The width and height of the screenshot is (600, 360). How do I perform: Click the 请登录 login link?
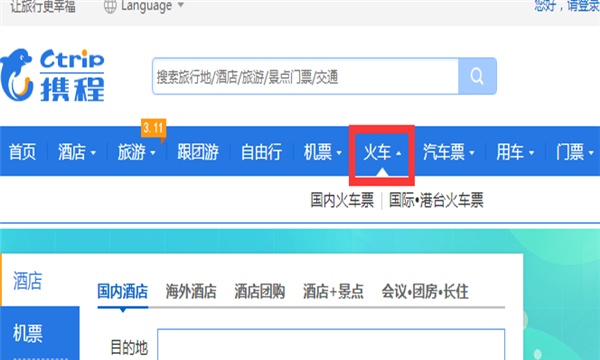584,5
